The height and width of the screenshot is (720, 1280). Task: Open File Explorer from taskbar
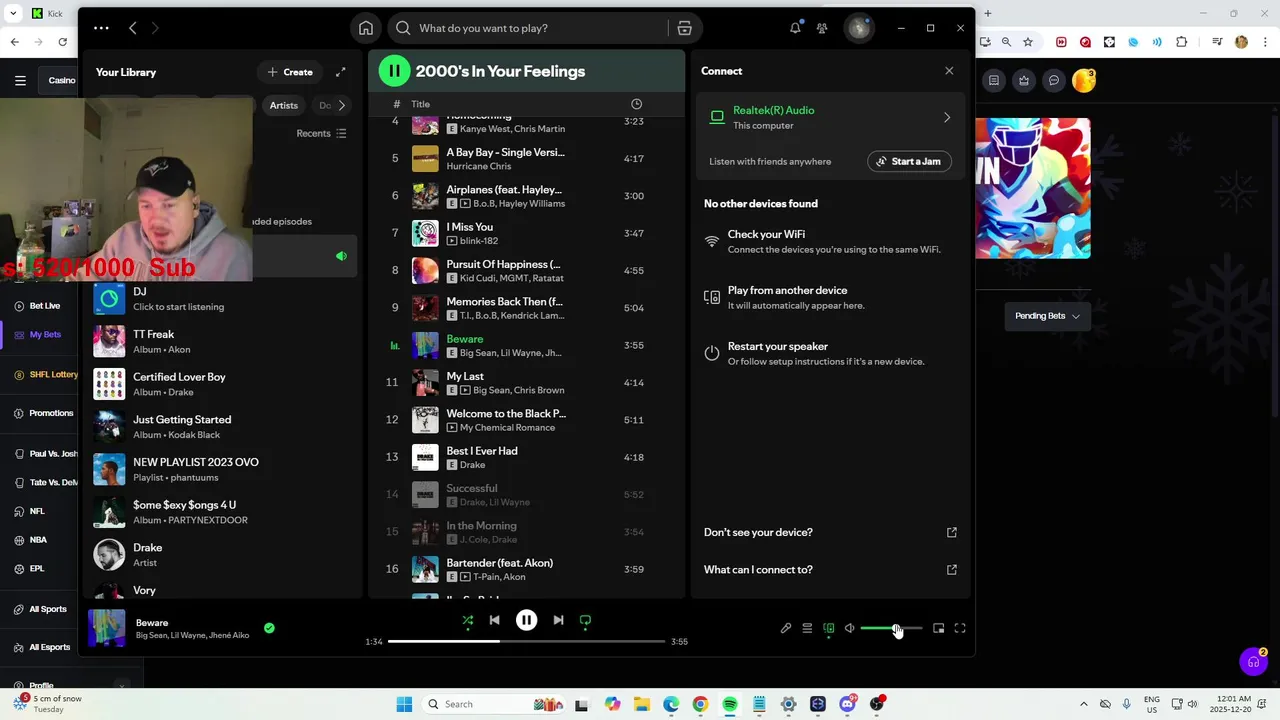click(x=642, y=704)
